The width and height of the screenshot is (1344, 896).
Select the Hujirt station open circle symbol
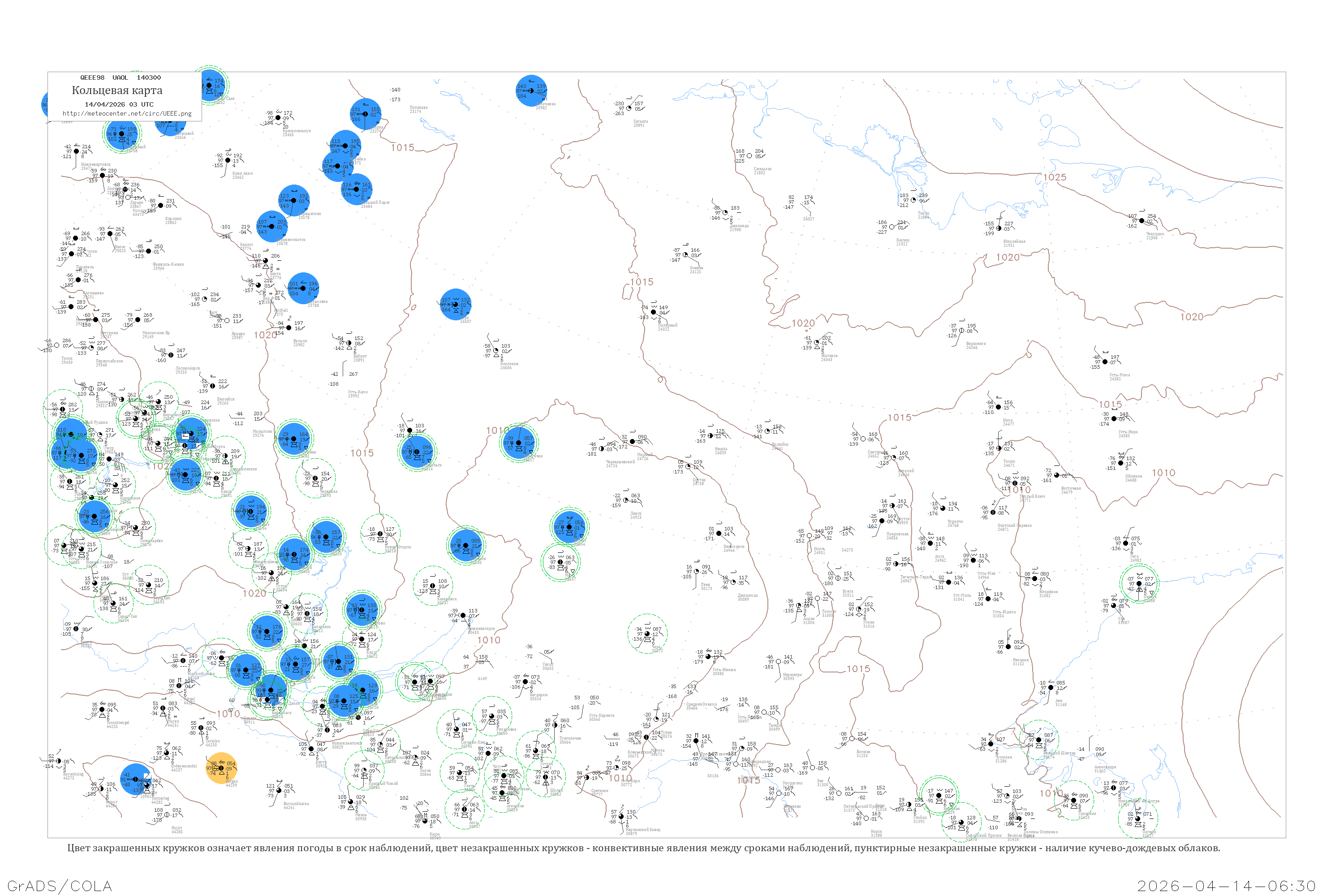point(168,815)
